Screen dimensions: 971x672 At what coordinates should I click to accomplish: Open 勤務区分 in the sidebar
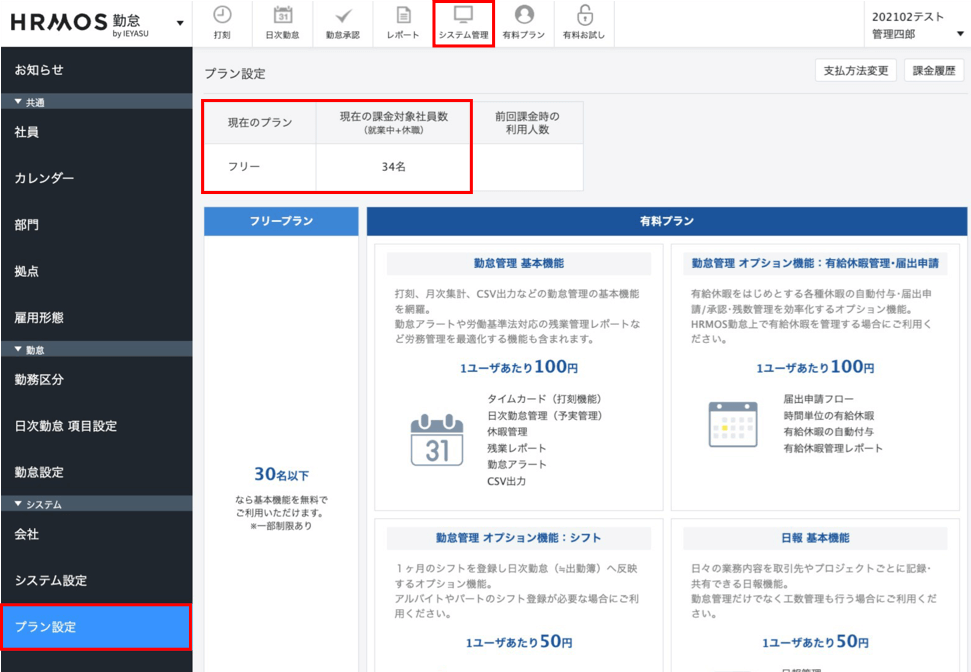[40, 380]
